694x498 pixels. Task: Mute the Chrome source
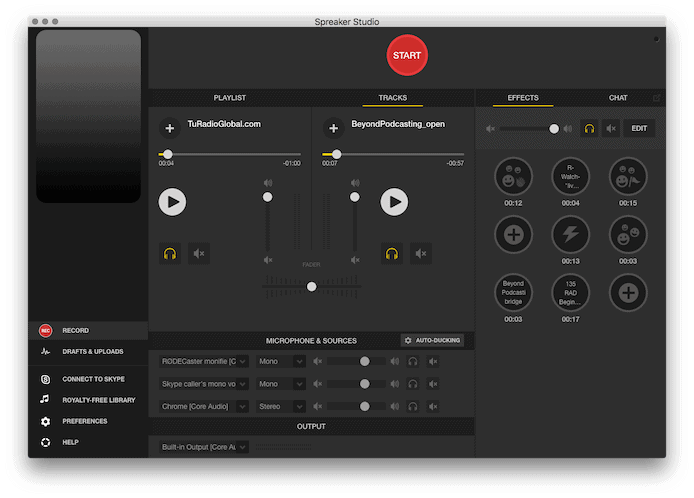pos(433,406)
